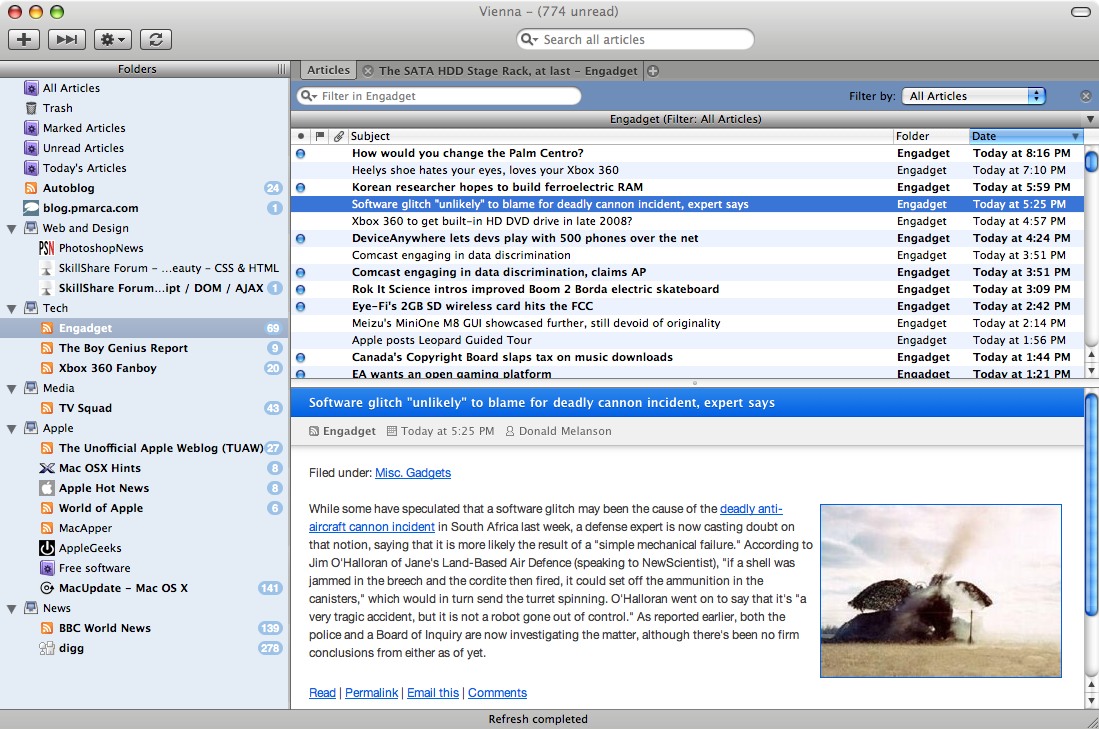Add a new tab with plus icon

tap(653, 71)
